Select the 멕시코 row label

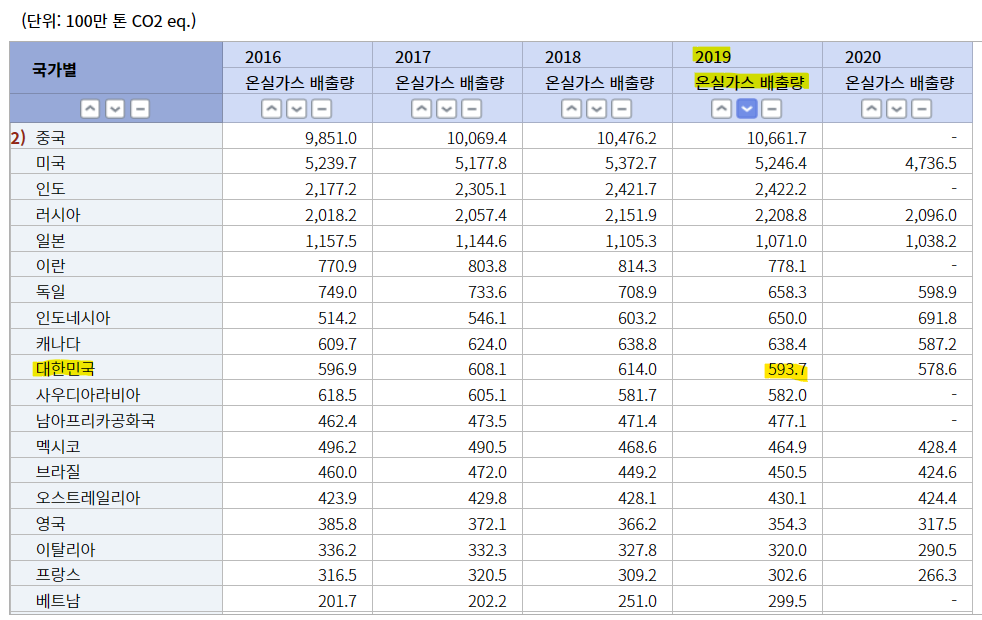coord(58,447)
